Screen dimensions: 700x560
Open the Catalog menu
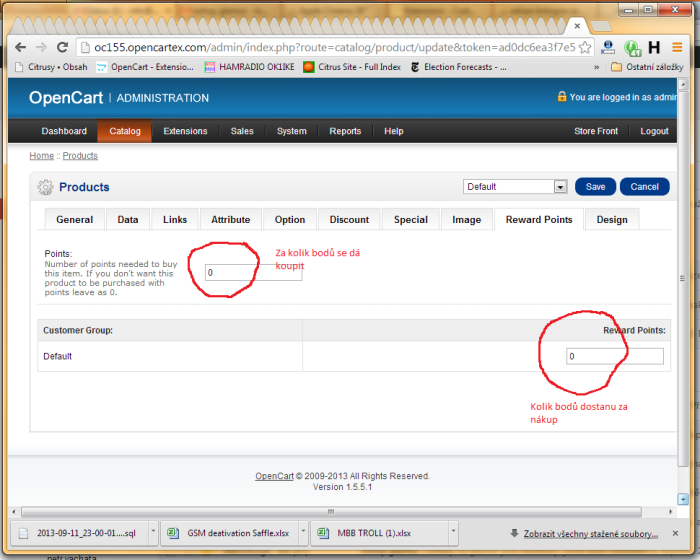pos(125,131)
